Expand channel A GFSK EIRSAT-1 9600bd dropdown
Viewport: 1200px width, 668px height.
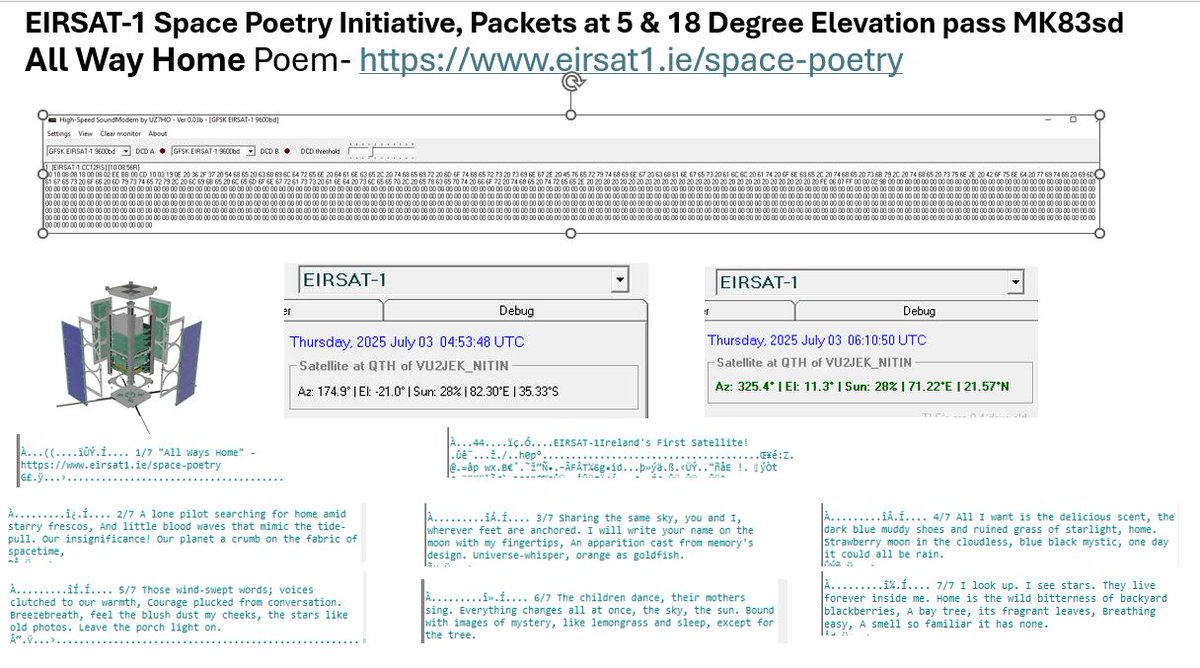coord(126,151)
